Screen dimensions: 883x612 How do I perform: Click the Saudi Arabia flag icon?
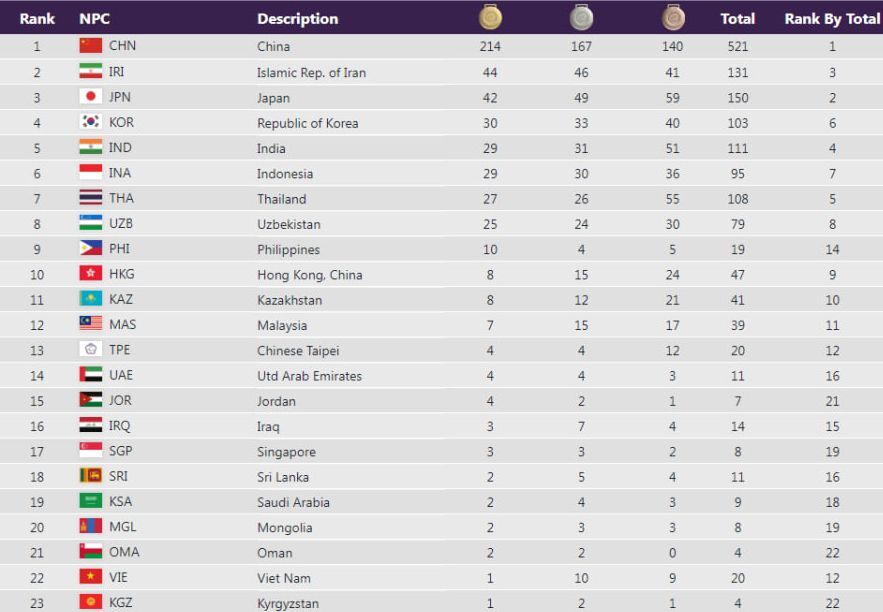click(x=91, y=501)
